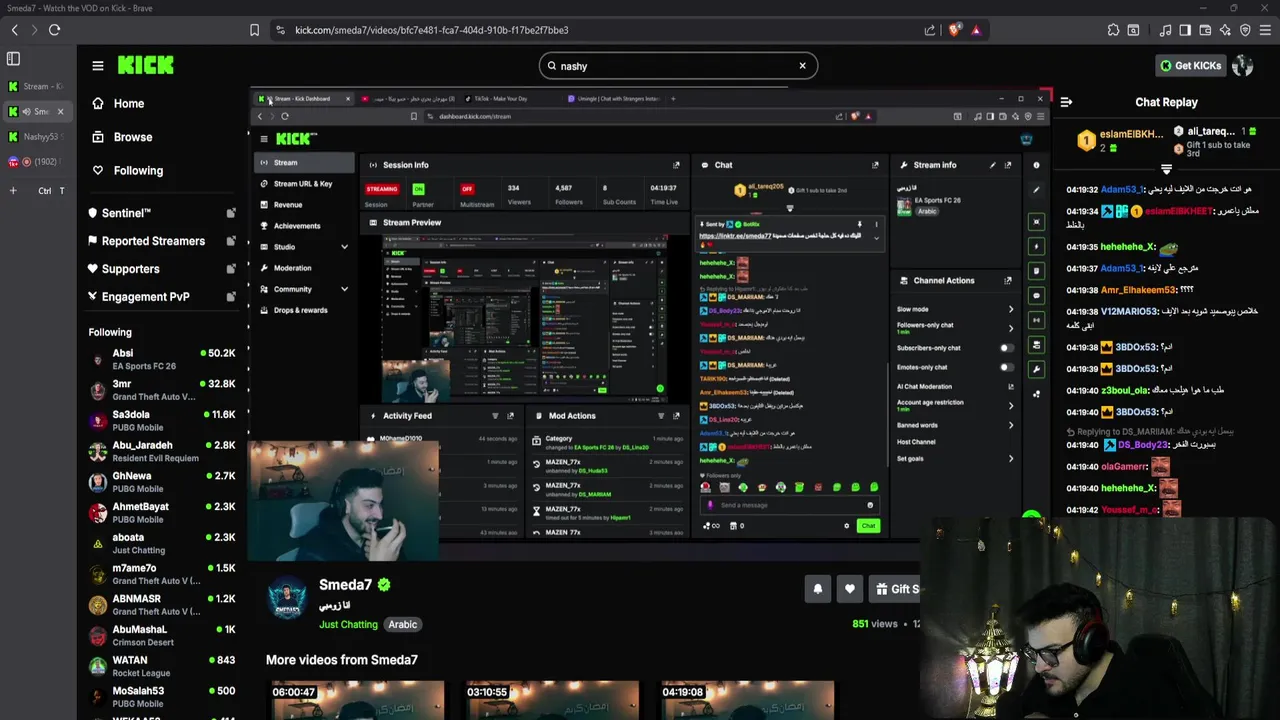1280x720 pixels.
Task: Open the Just Chatting category link
Action: [x=348, y=624]
